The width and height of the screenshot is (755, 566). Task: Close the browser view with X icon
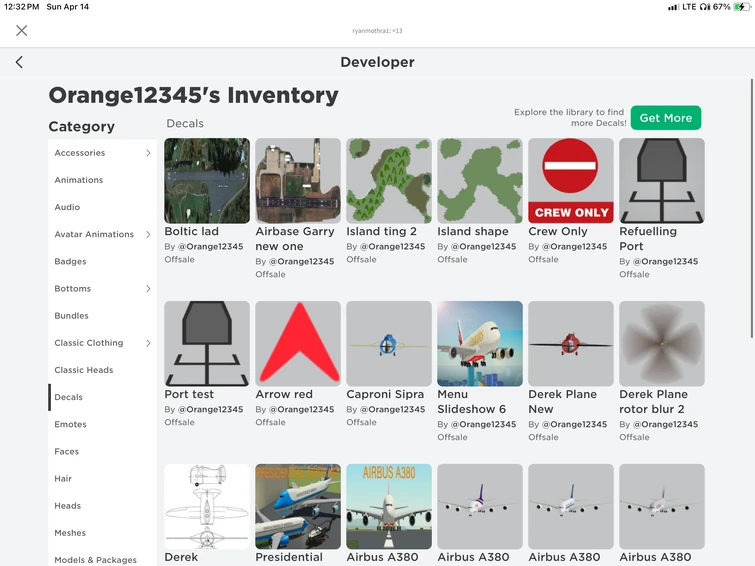(22, 30)
